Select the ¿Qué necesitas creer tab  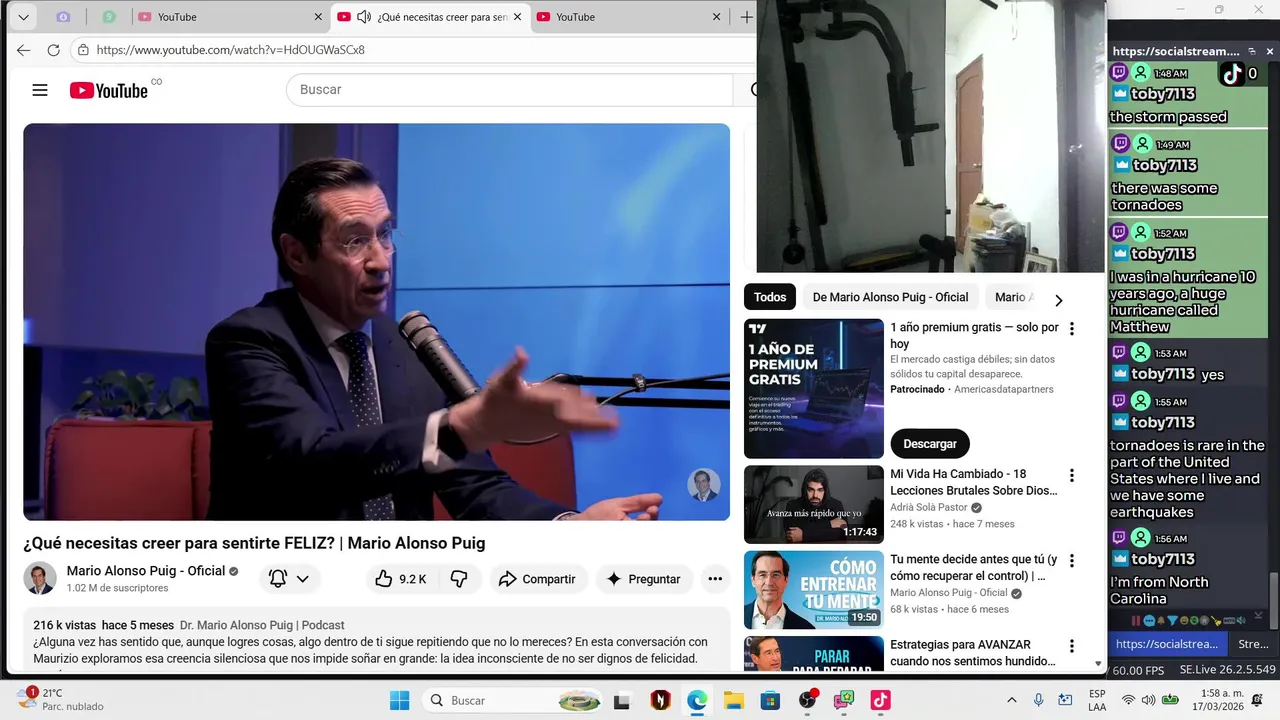(430, 17)
